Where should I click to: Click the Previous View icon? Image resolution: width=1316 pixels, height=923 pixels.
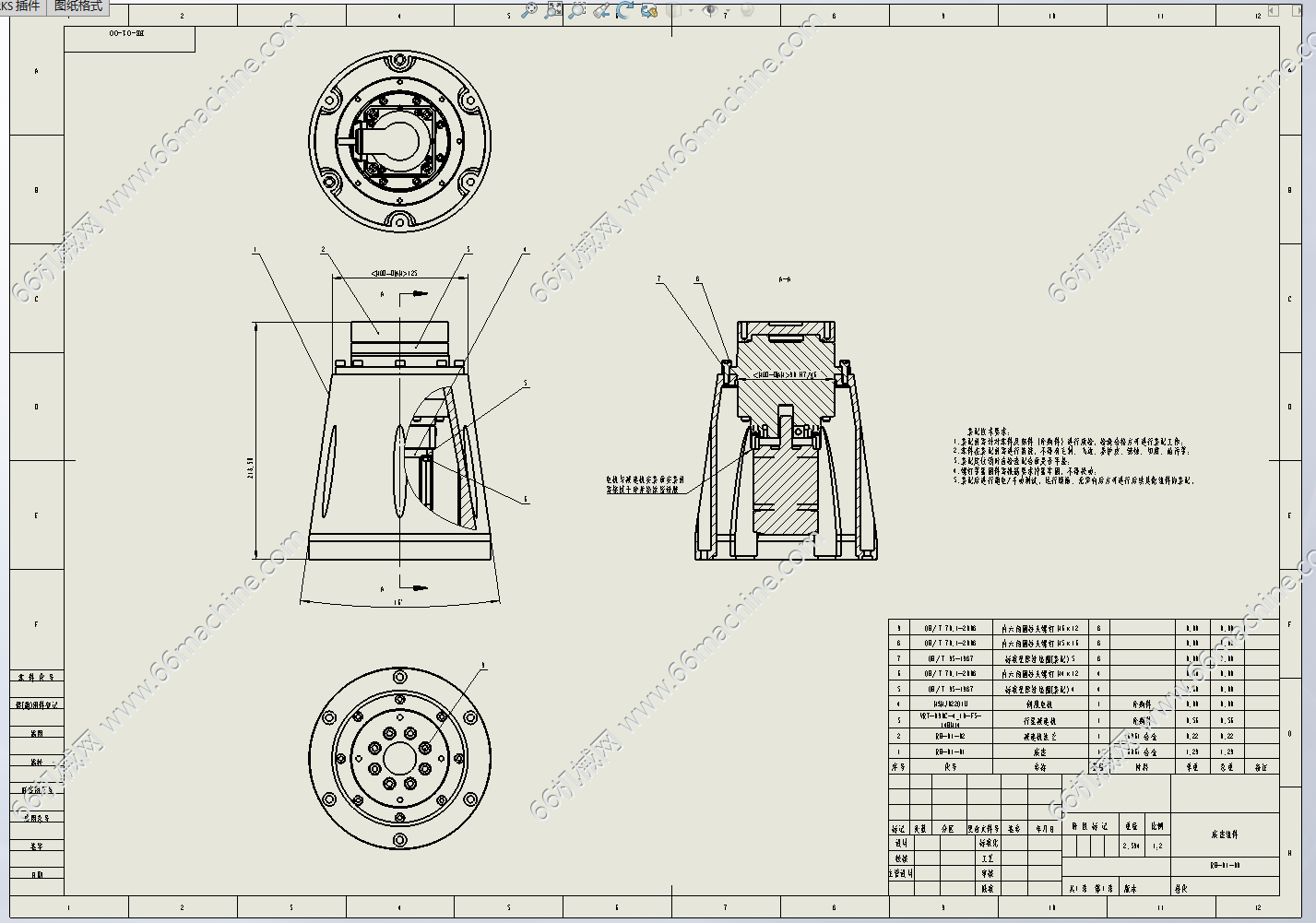pos(601,10)
